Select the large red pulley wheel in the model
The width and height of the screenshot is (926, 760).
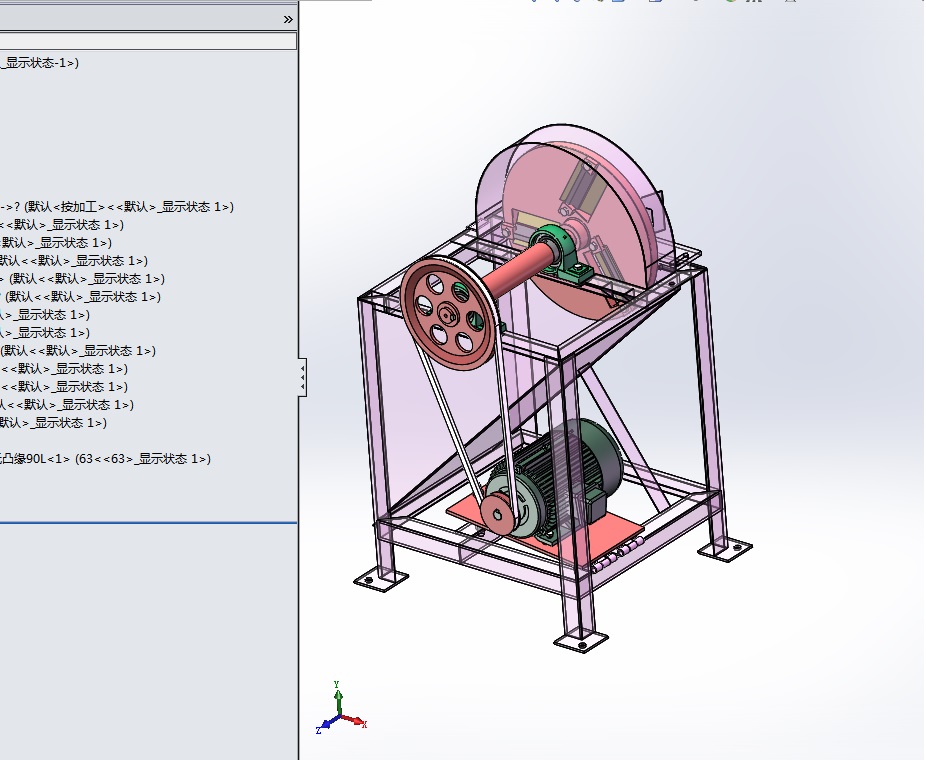[x=449, y=313]
